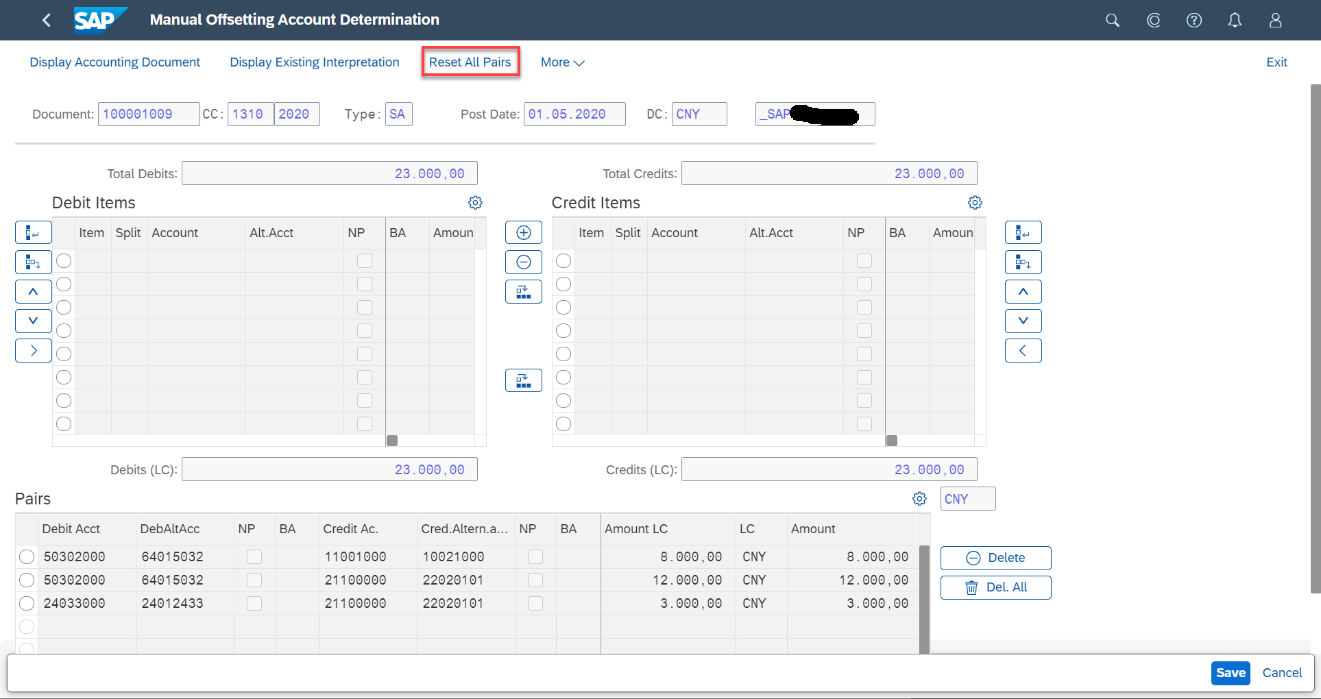Click the Credits (LC) field

point(829,469)
